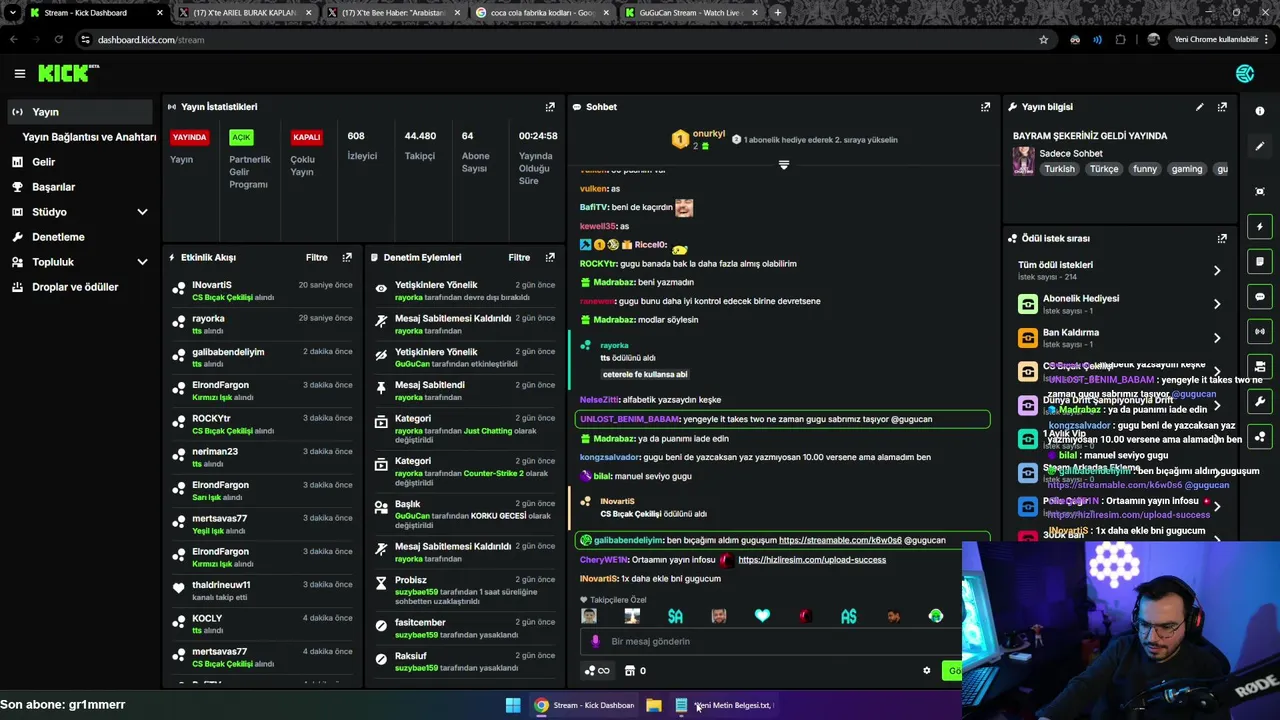Open chat settings gear icon
The height and width of the screenshot is (720, 1280).
pos(926,671)
